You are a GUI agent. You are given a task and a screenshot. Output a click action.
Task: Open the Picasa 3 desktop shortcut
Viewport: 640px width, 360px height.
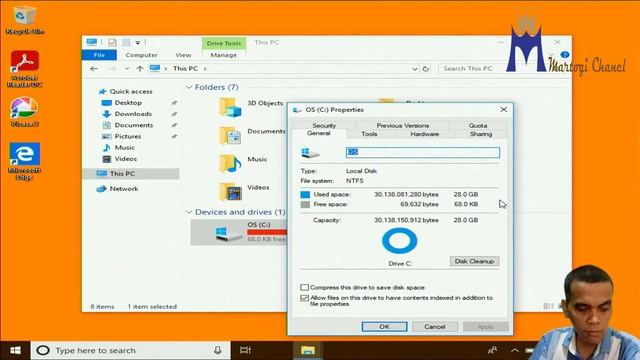(24, 112)
